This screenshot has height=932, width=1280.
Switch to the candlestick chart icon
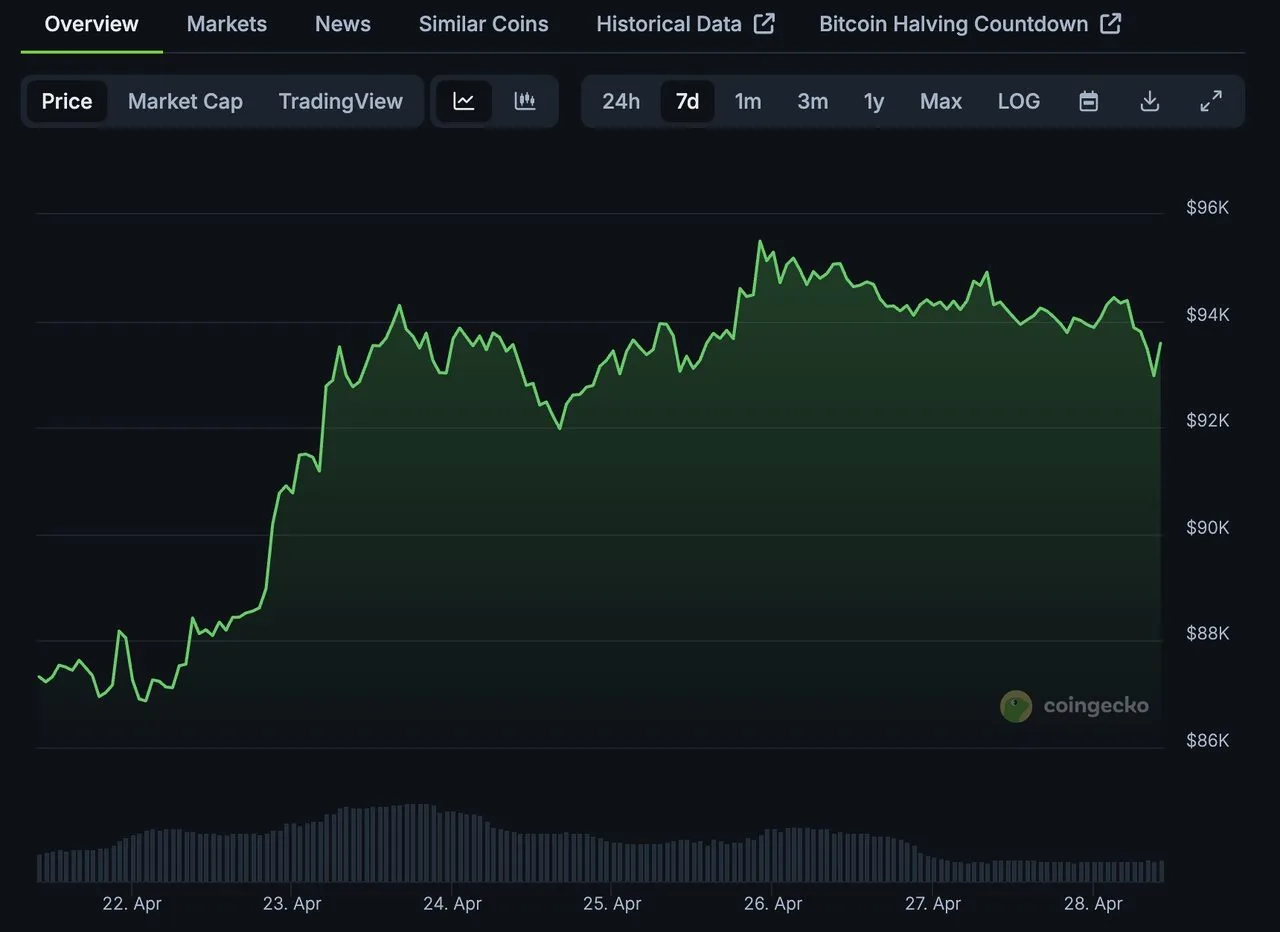(x=525, y=101)
